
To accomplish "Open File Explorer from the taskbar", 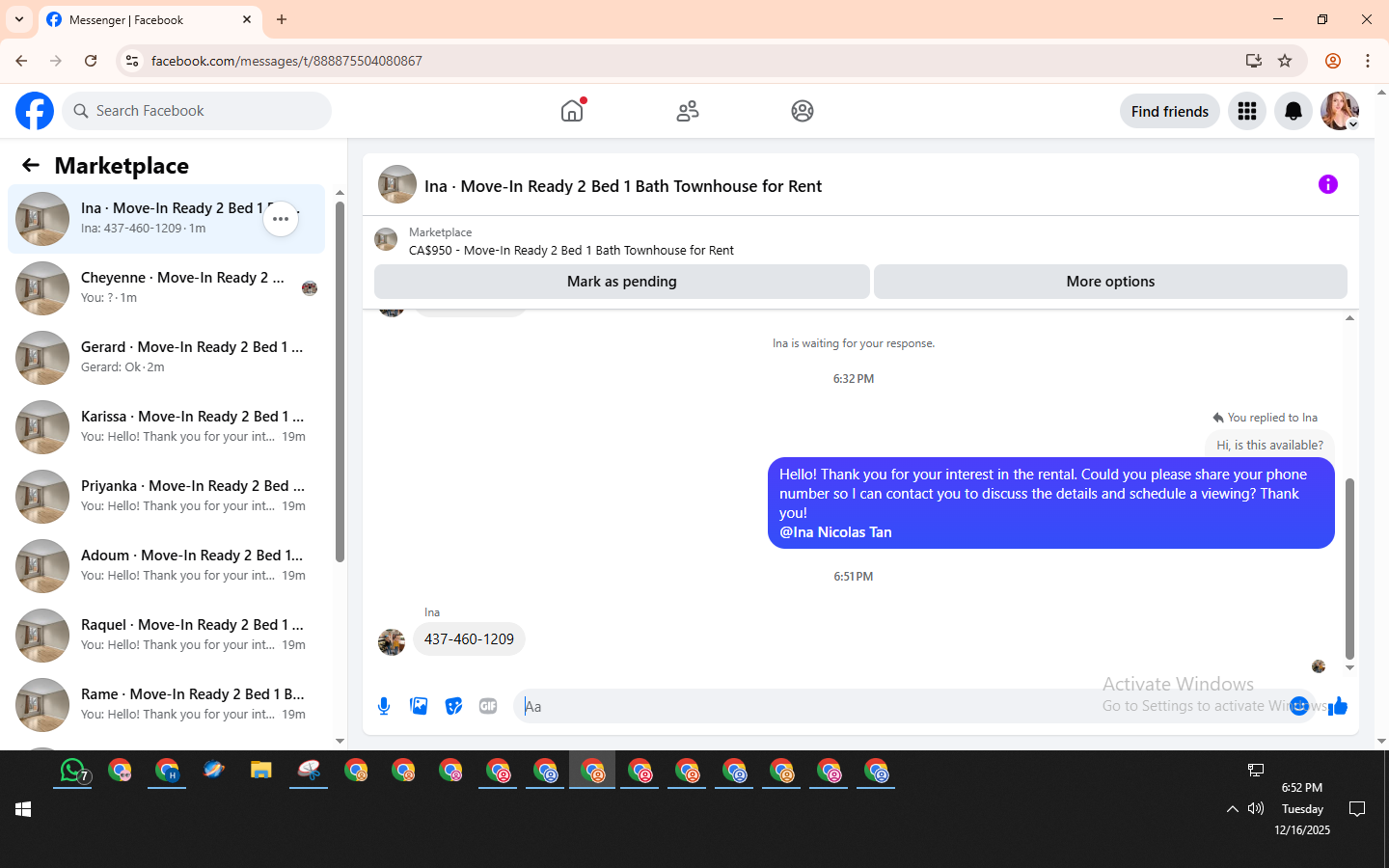I will pos(261,771).
